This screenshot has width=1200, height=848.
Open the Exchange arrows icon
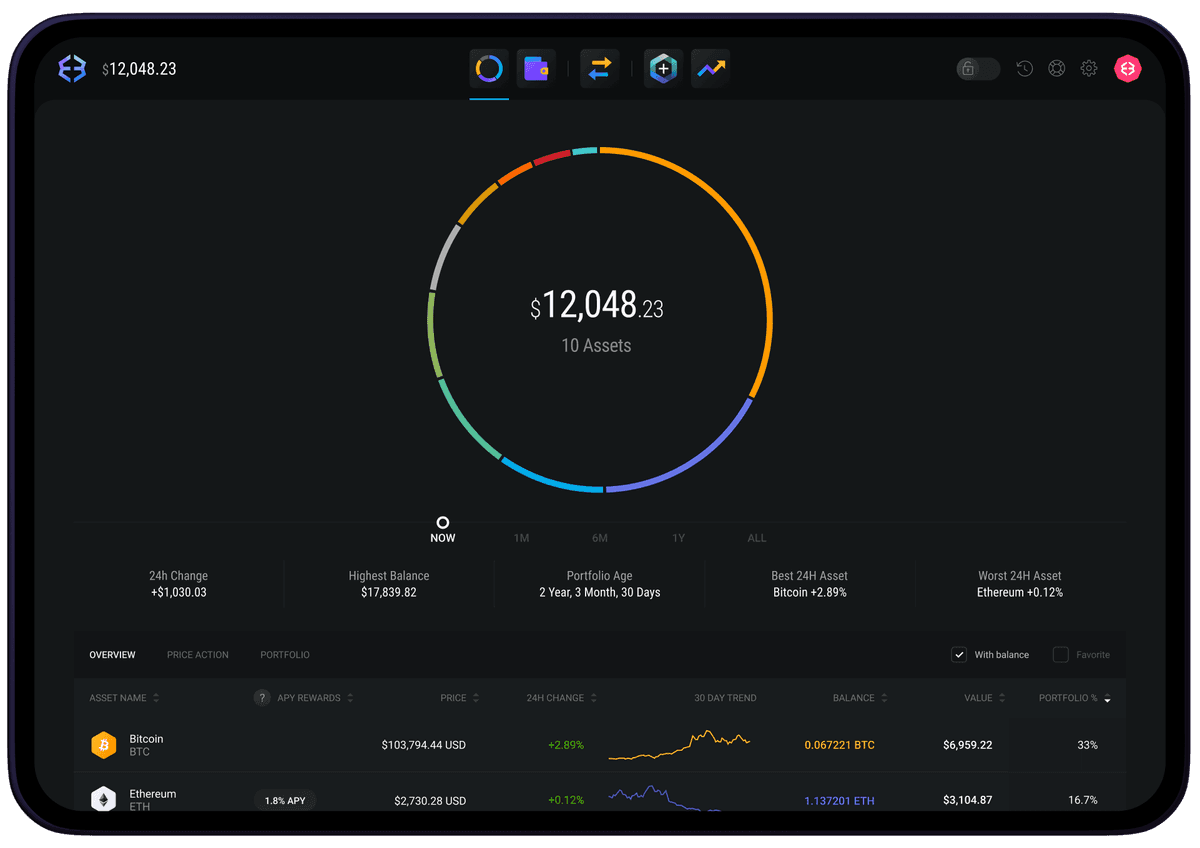click(599, 69)
